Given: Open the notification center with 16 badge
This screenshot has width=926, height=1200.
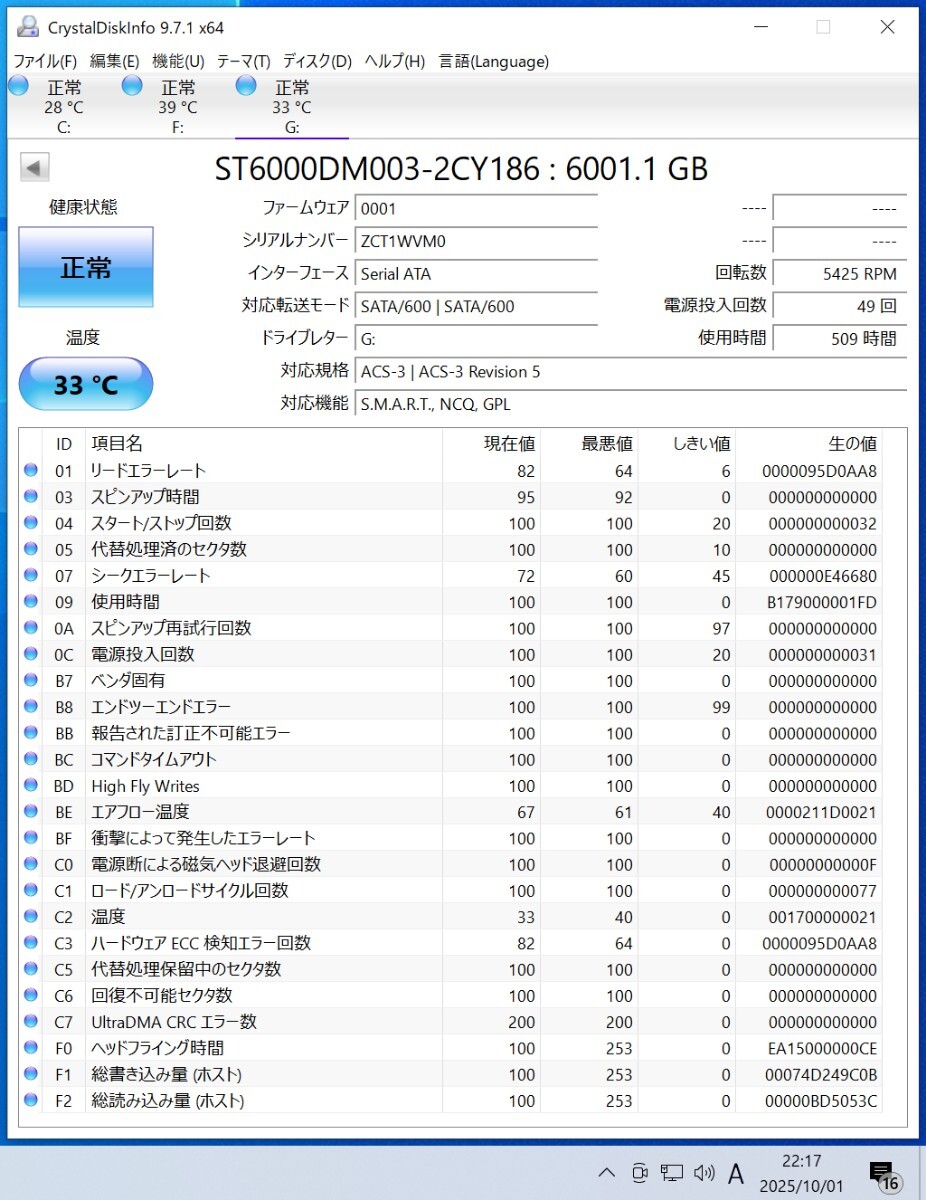Looking at the screenshot, I should coord(884,1175).
